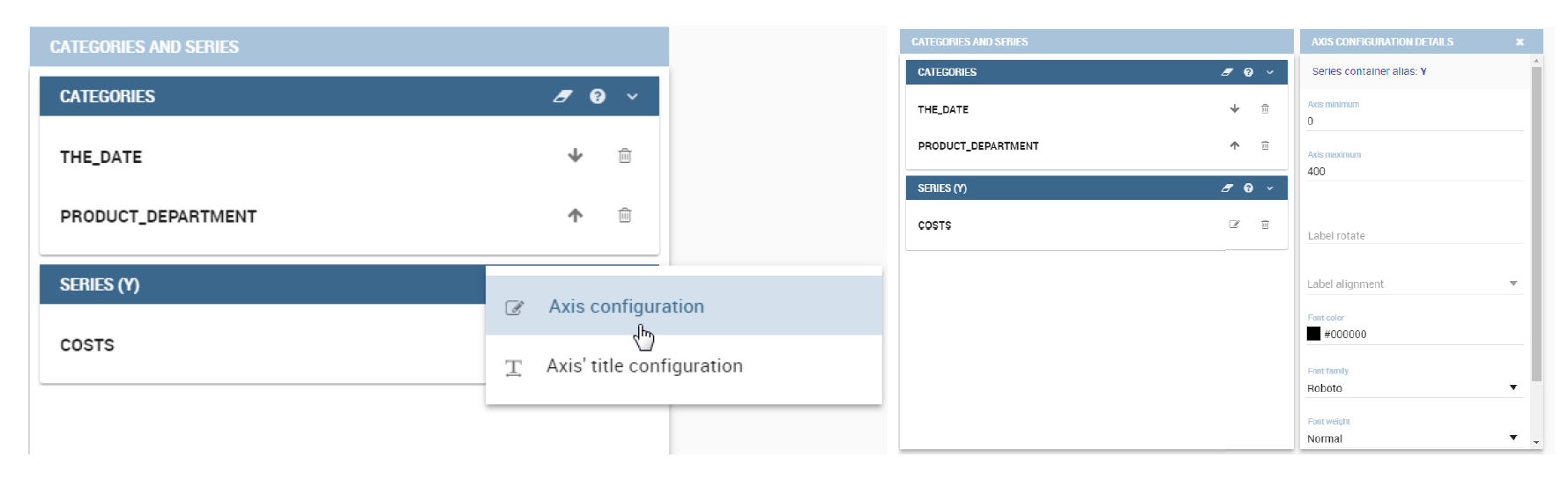
Task: Open Label alignment dropdown
Action: coord(1414,284)
